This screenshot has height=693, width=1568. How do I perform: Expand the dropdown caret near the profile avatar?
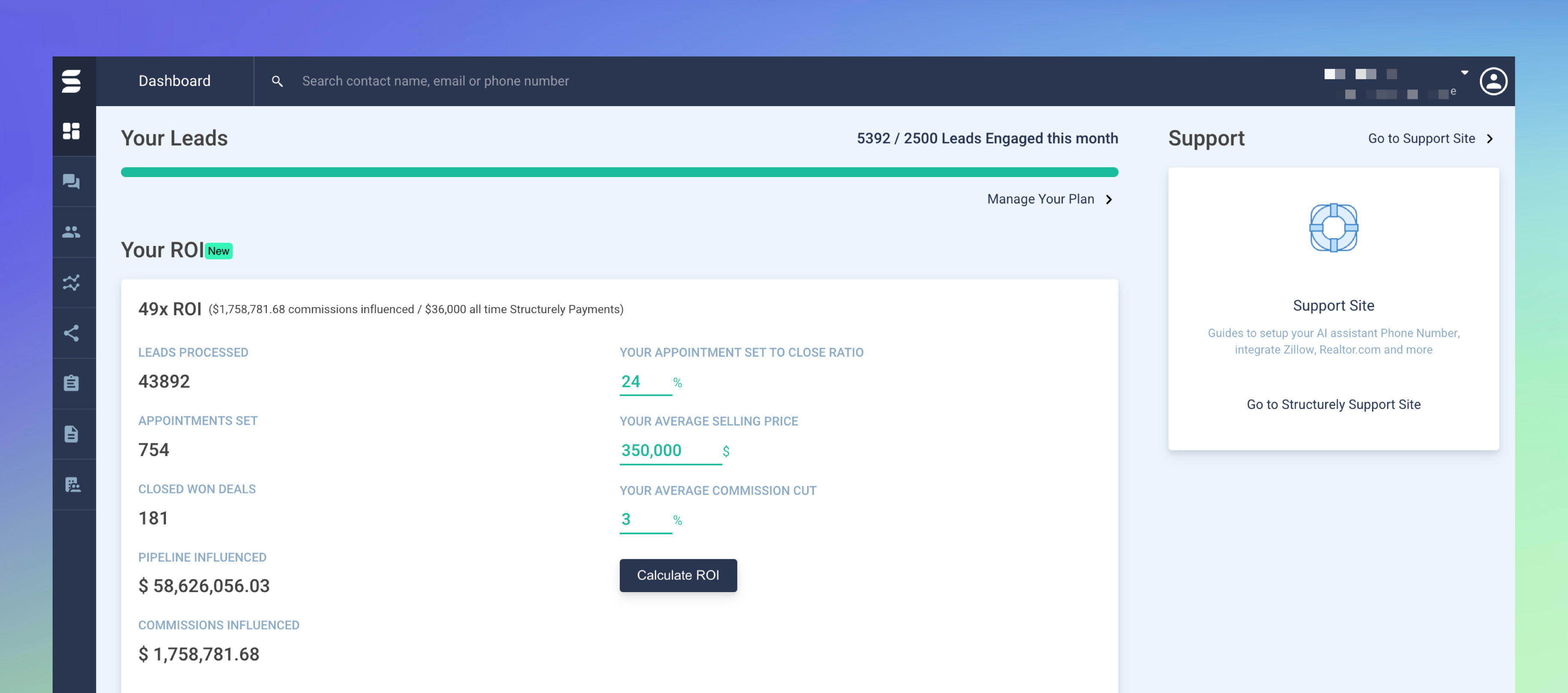(x=1464, y=73)
